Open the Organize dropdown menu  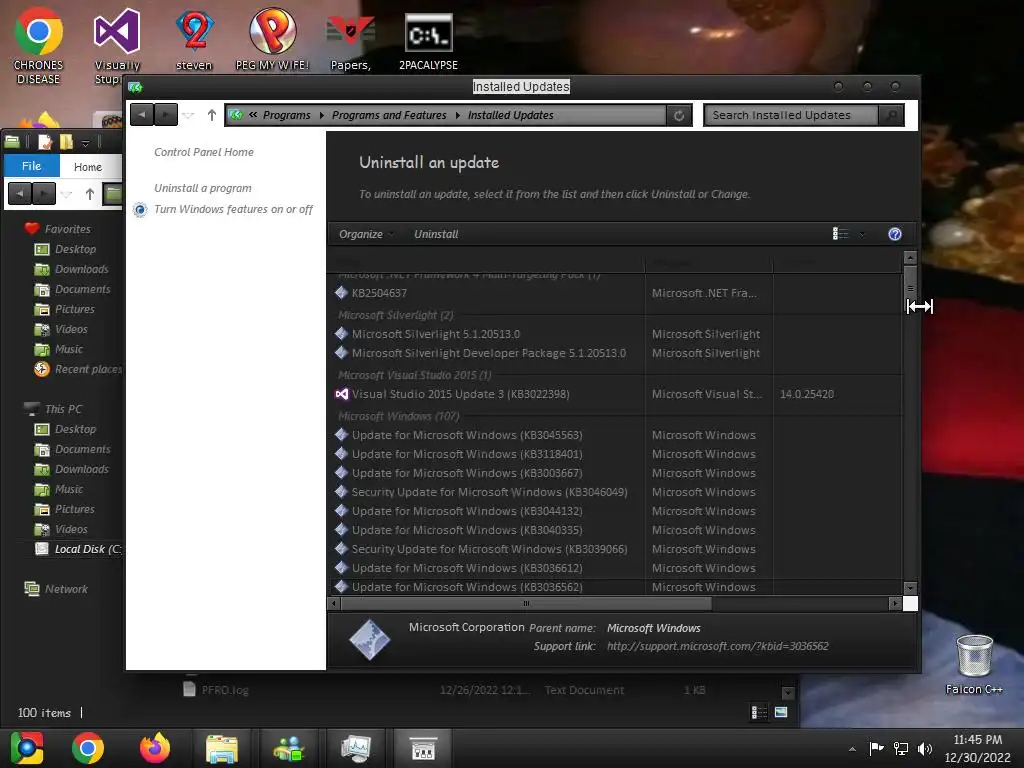[x=366, y=234]
